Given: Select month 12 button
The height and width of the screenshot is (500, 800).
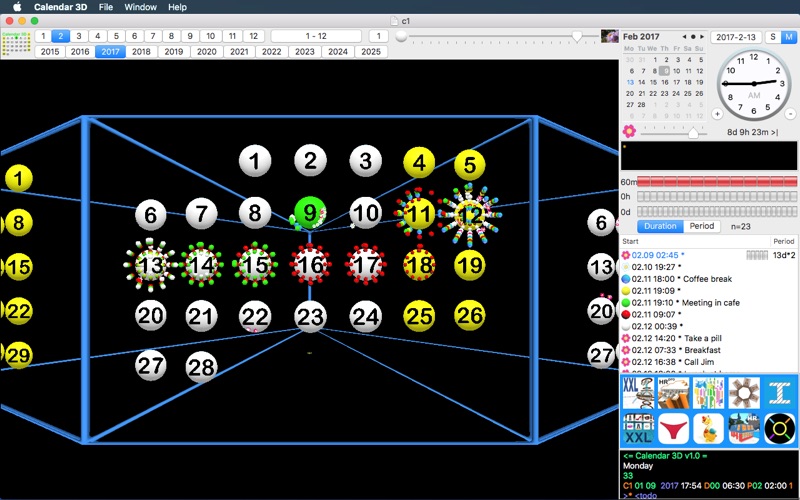Looking at the screenshot, I should [x=254, y=36].
